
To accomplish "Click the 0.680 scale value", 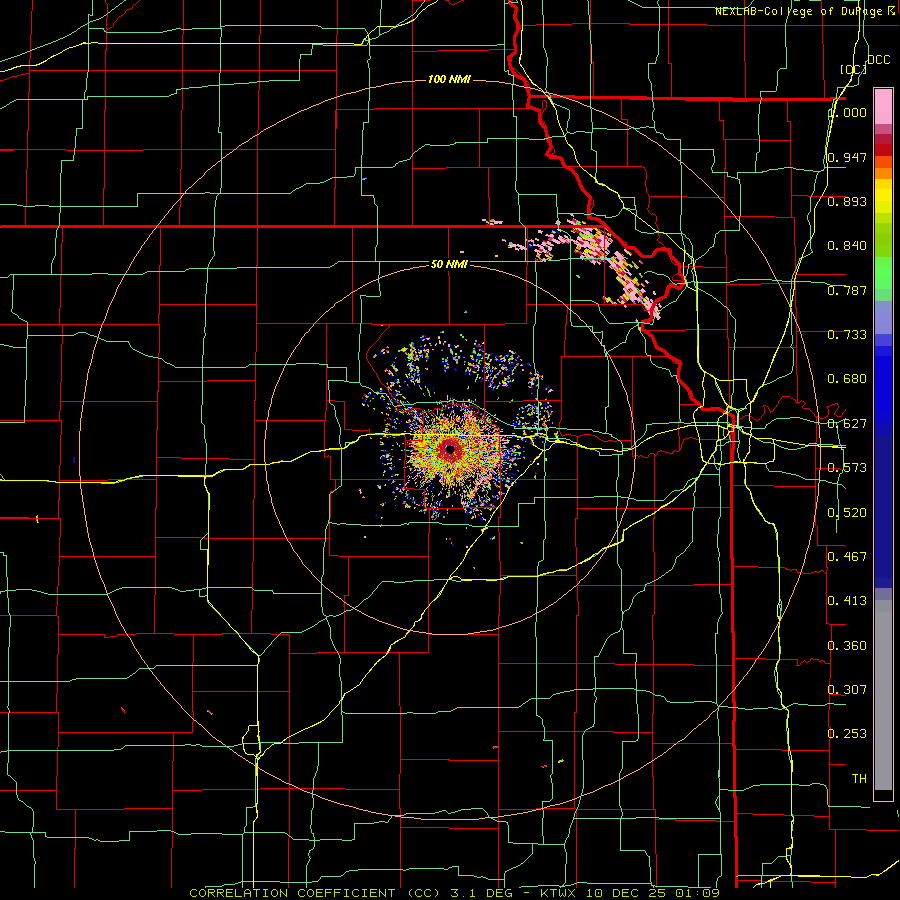I will tap(847, 379).
